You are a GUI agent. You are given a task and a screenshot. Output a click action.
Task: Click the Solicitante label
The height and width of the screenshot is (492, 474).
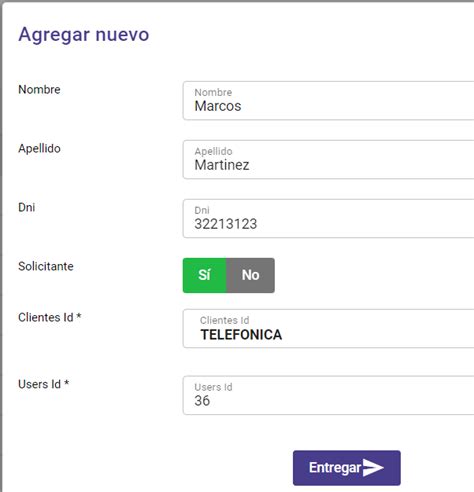46,266
